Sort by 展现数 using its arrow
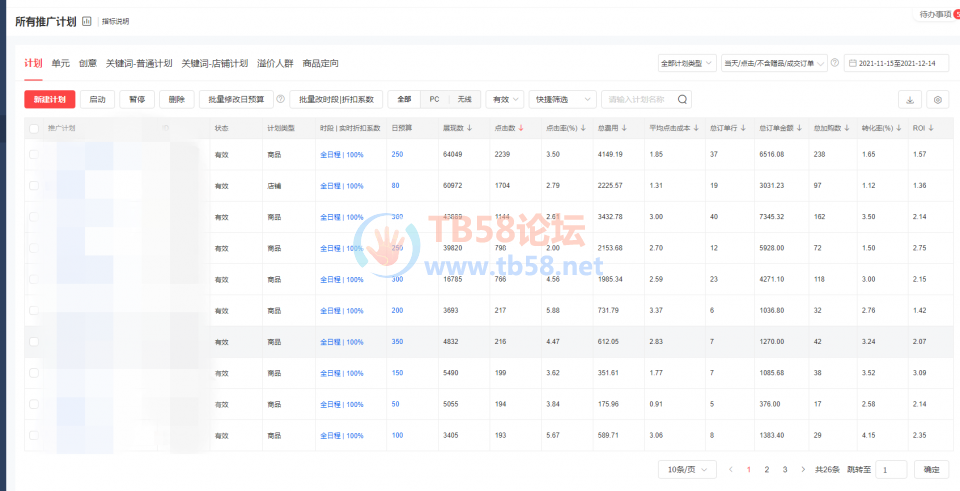The image size is (960, 491). [x=469, y=128]
